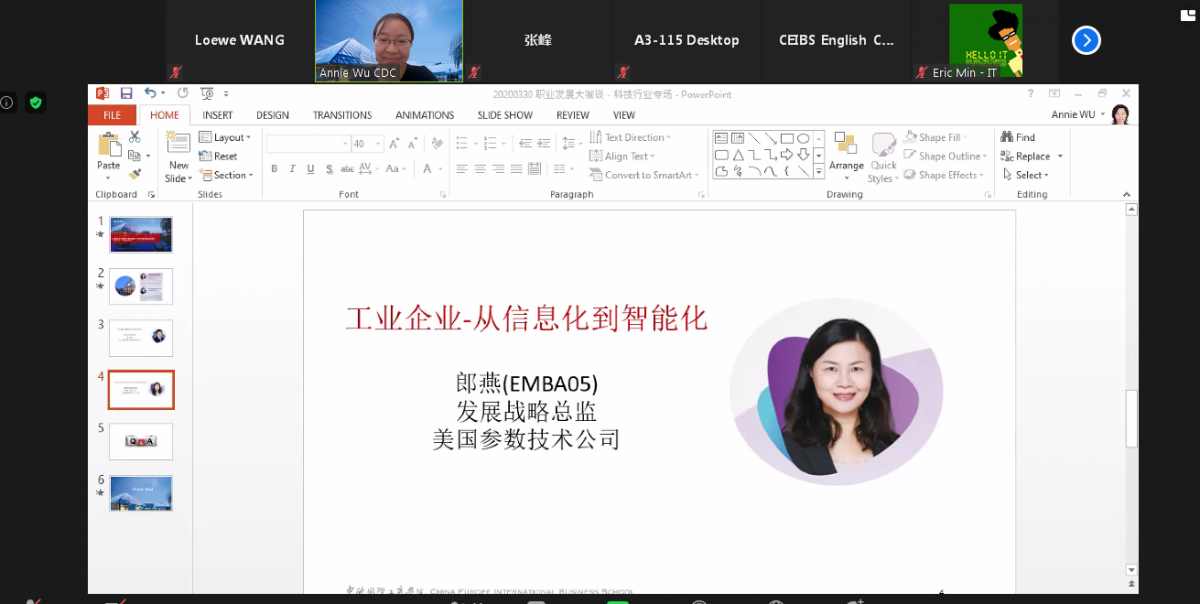
Task: Switch to the ANIMATIONS tab
Action: pyautogui.click(x=424, y=115)
